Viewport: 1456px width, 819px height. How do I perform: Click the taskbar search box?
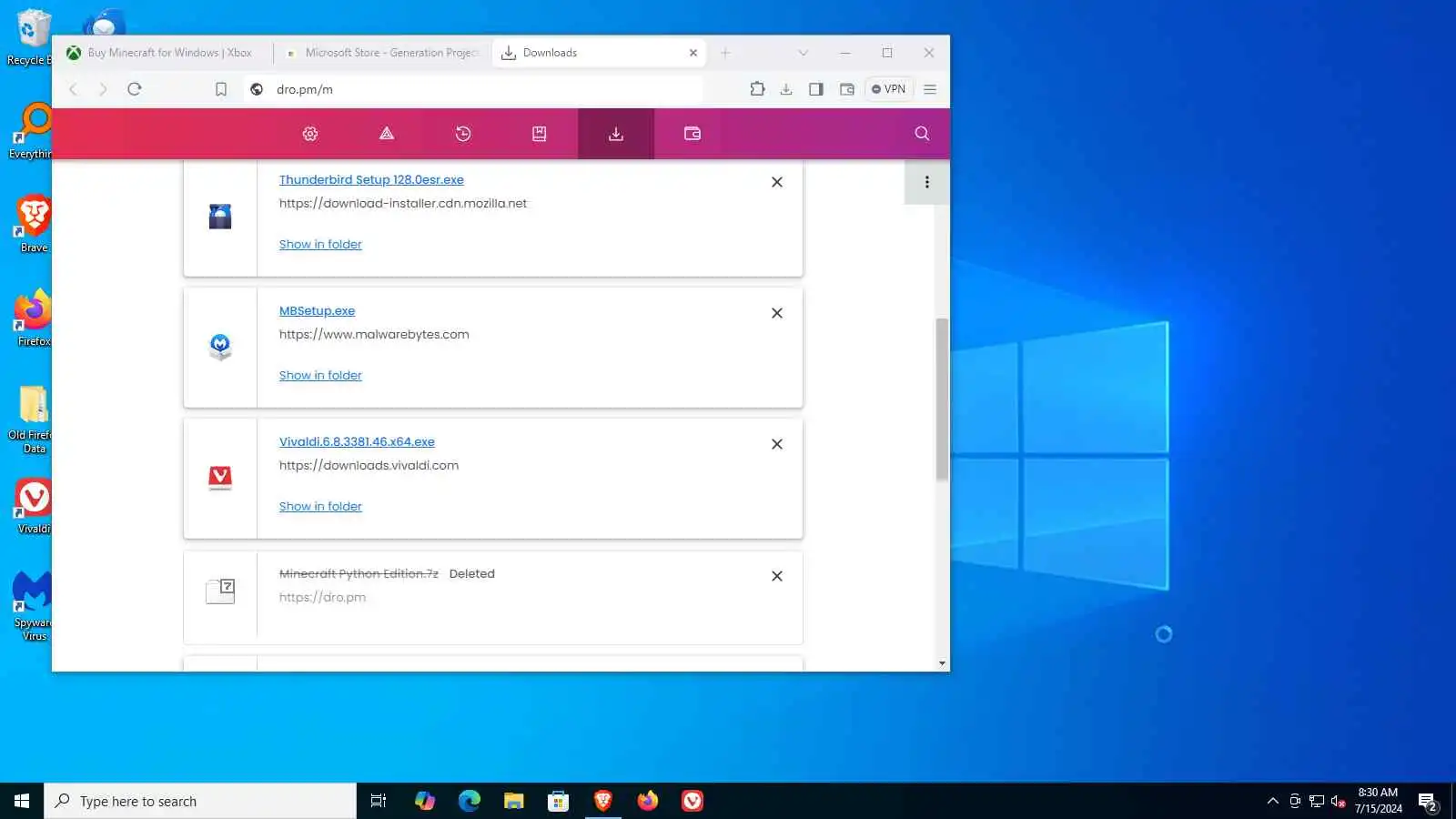tap(200, 801)
